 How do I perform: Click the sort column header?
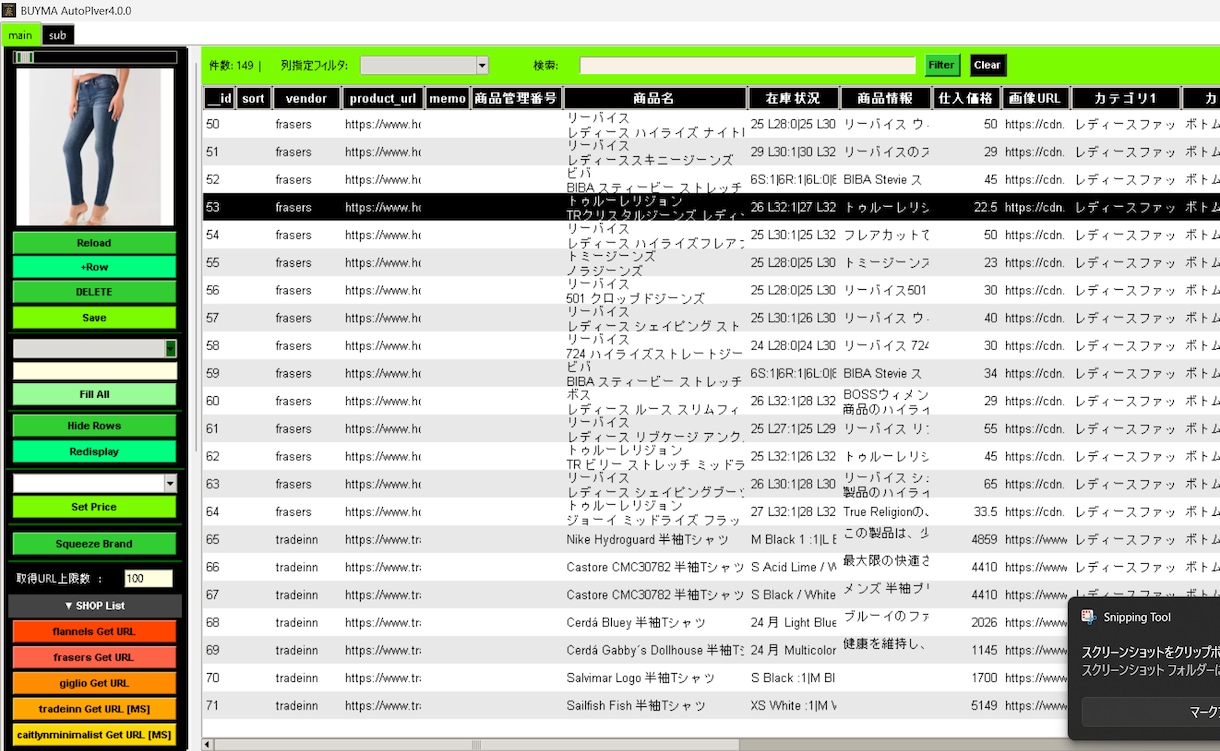253,98
